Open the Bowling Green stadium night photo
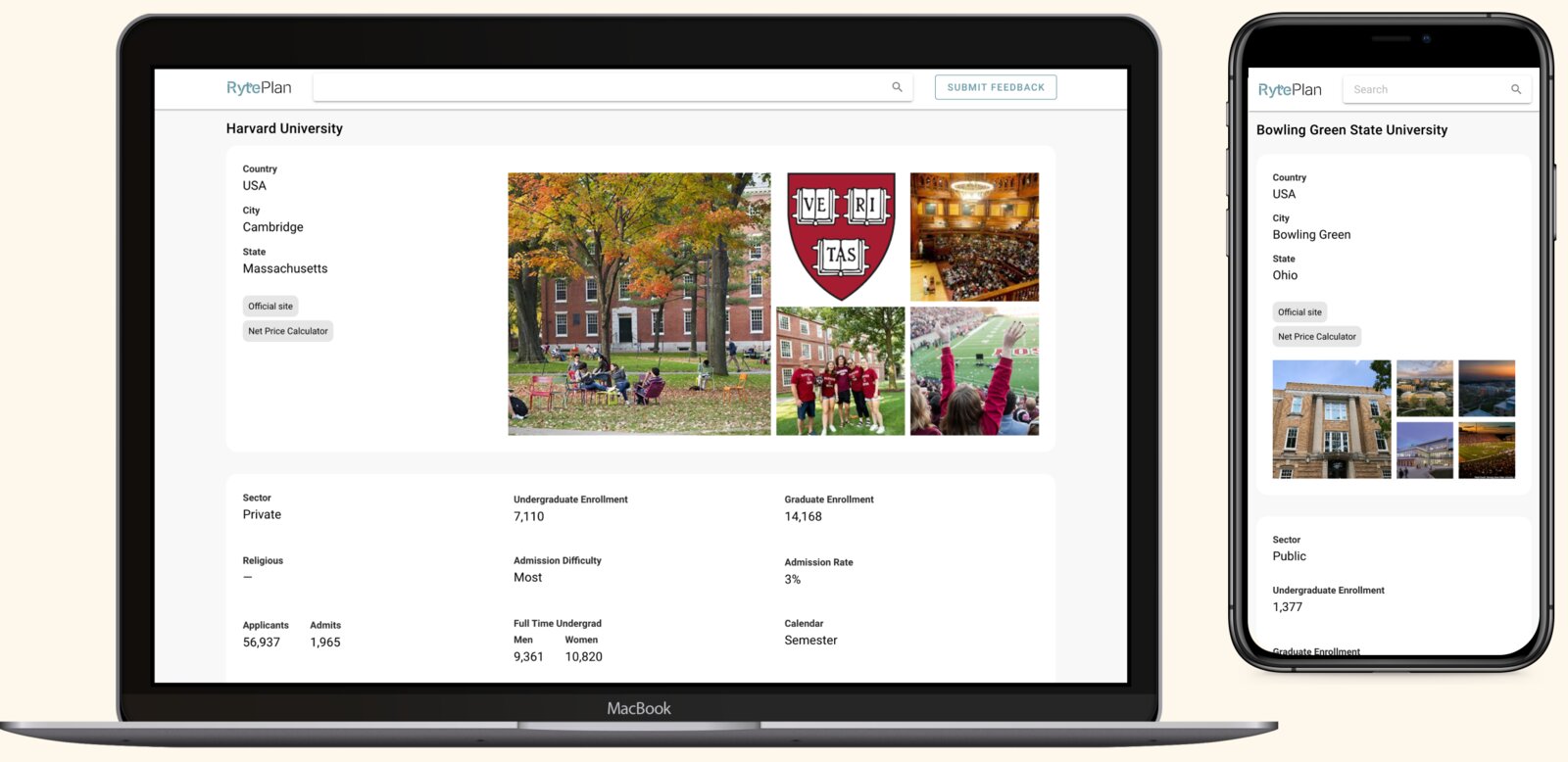 click(x=1487, y=451)
